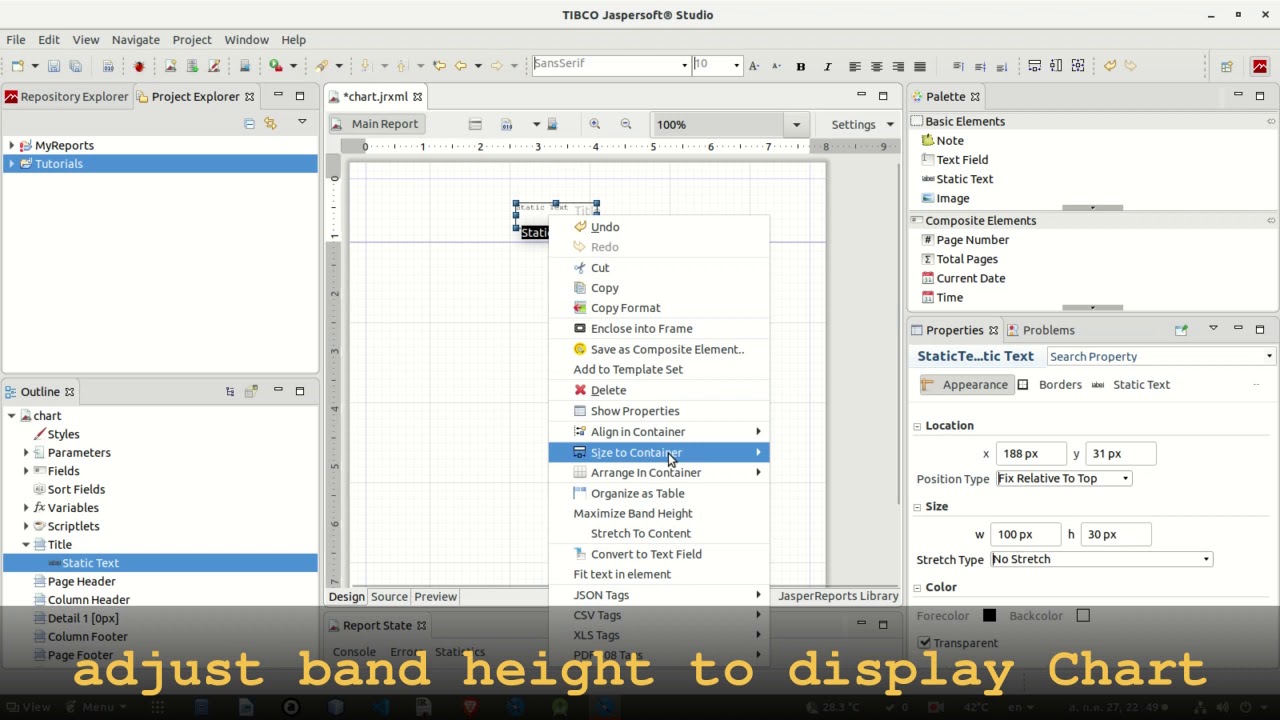
Task: Click the Save toolbar icon
Action: [54, 66]
